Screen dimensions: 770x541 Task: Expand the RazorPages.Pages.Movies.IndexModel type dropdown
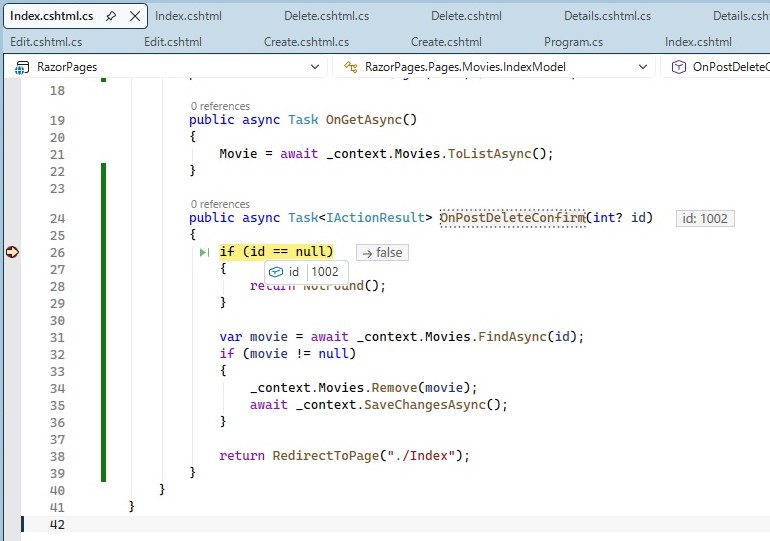643,67
